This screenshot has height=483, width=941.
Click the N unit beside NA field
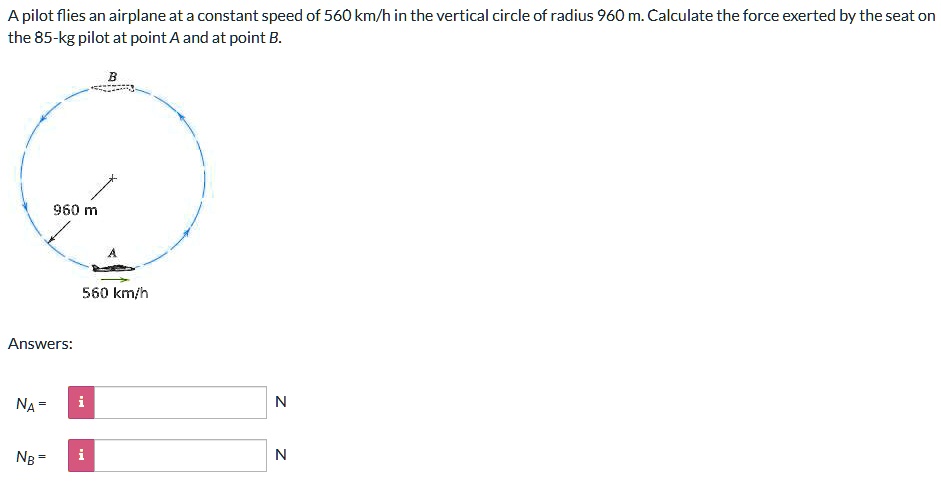(280, 403)
